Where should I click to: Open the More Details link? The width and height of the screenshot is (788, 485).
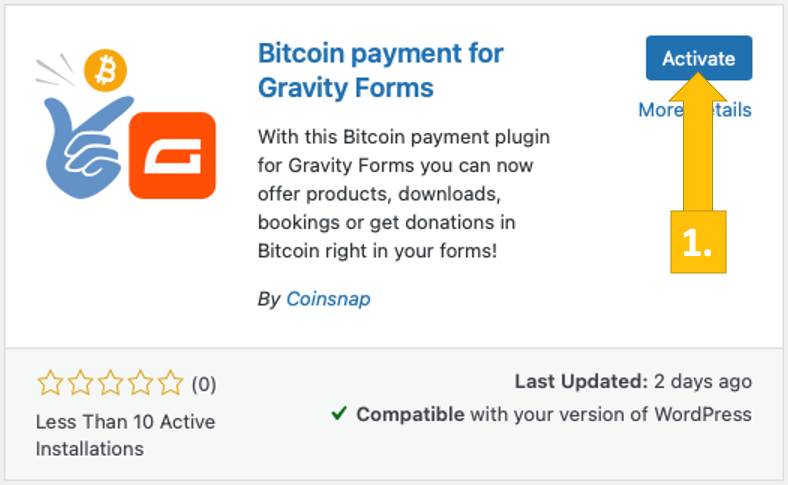660,110
